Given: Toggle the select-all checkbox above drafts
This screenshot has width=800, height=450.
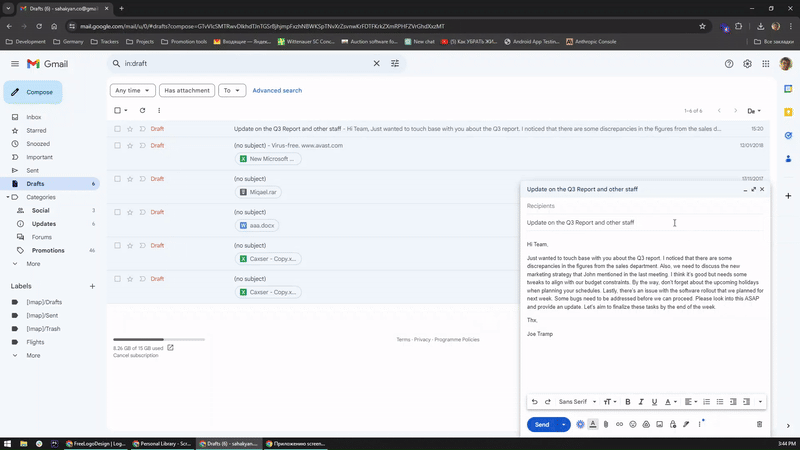Looking at the screenshot, I should coord(117,110).
